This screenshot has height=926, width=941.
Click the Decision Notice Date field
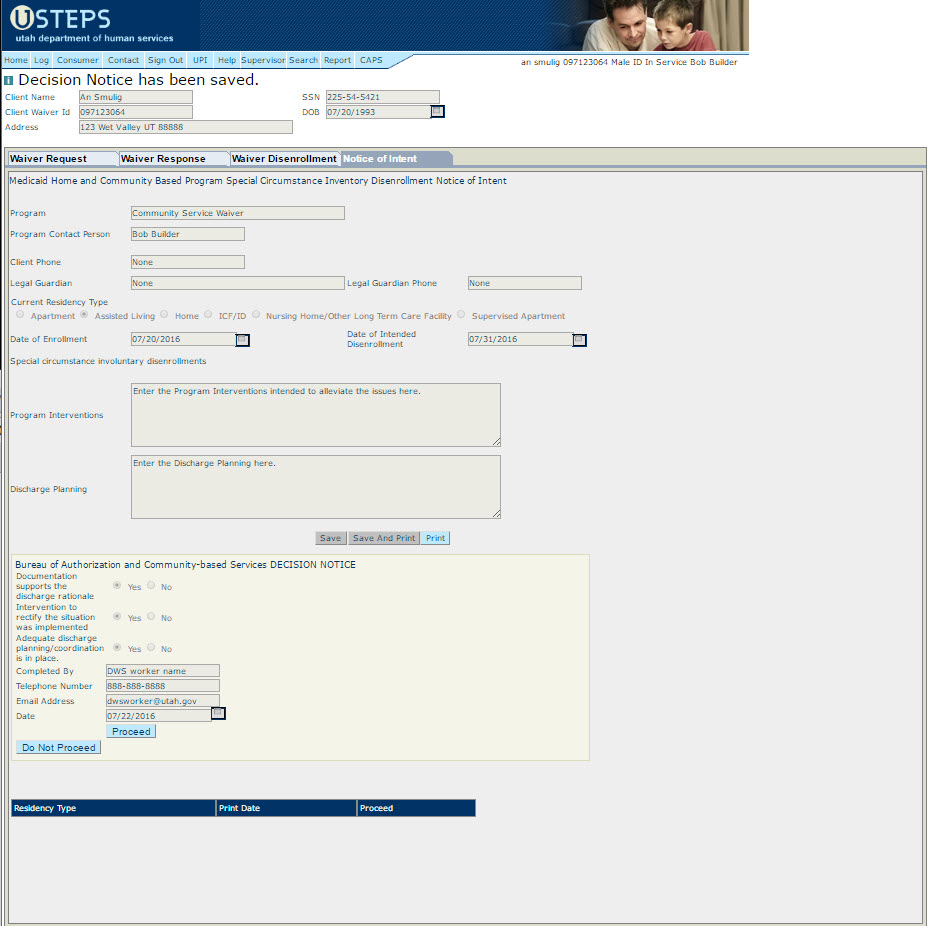tap(158, 716)
